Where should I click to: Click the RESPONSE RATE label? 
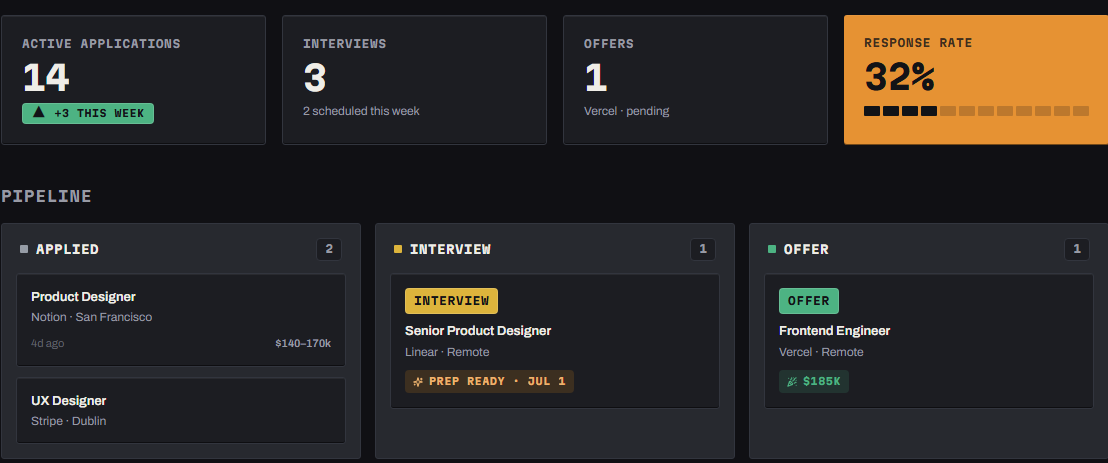[x=918, y=43]
